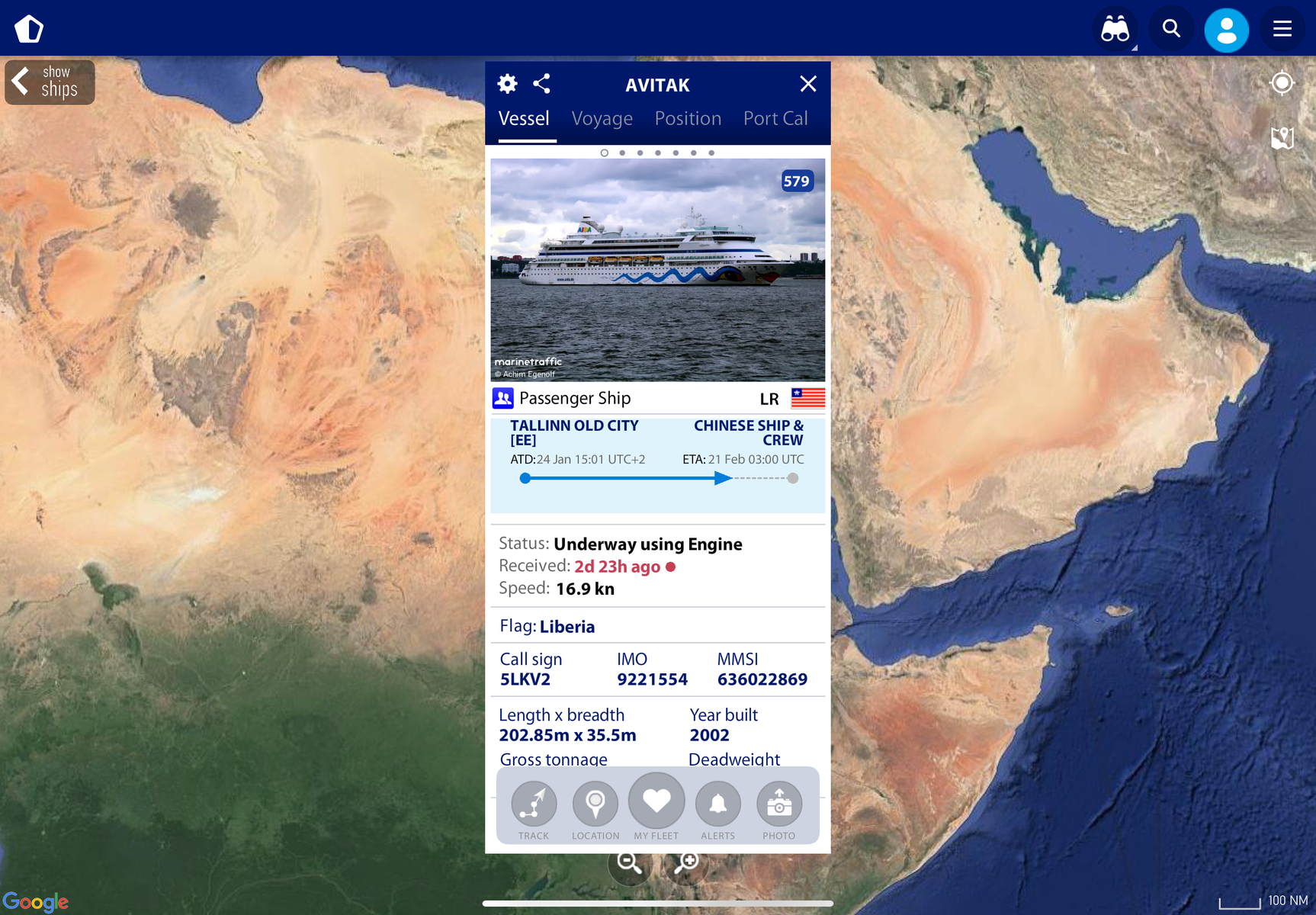Click the received time 2d 23h ago

click(x=618, y=567)
